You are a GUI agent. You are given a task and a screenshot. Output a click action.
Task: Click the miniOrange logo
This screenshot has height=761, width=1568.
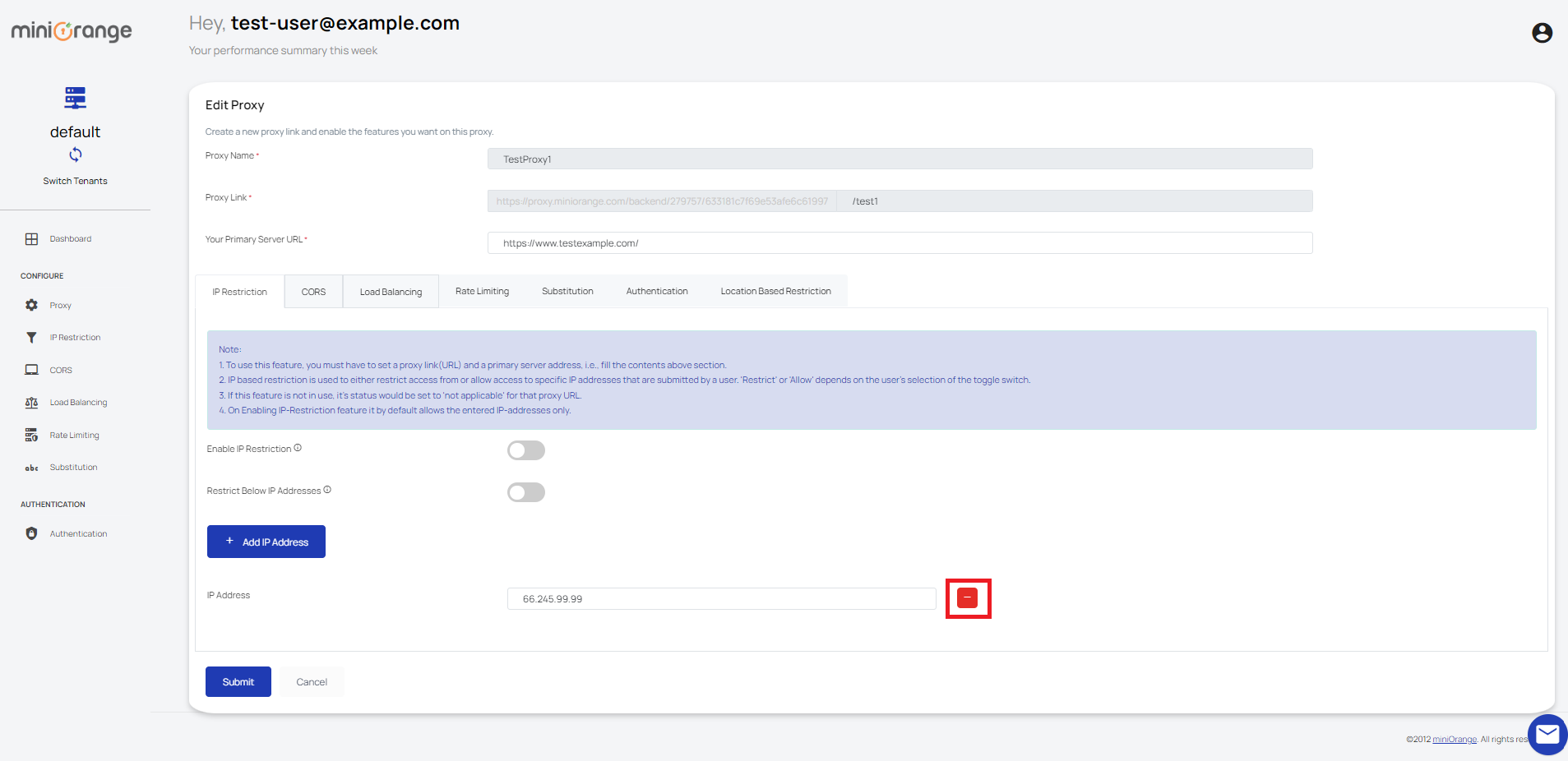click(x=72, y=31)
